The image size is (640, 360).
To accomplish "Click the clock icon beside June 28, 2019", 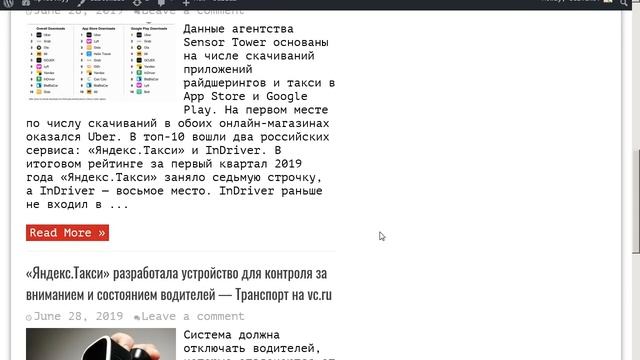I will click(29, 318).
